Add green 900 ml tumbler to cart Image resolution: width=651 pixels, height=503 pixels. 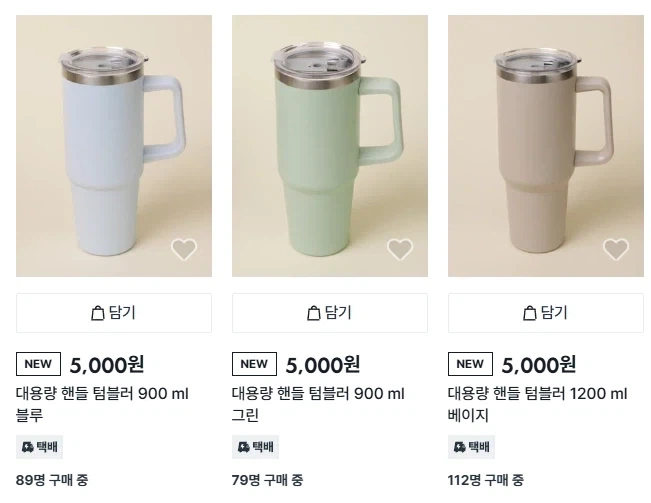click(330, 313)
